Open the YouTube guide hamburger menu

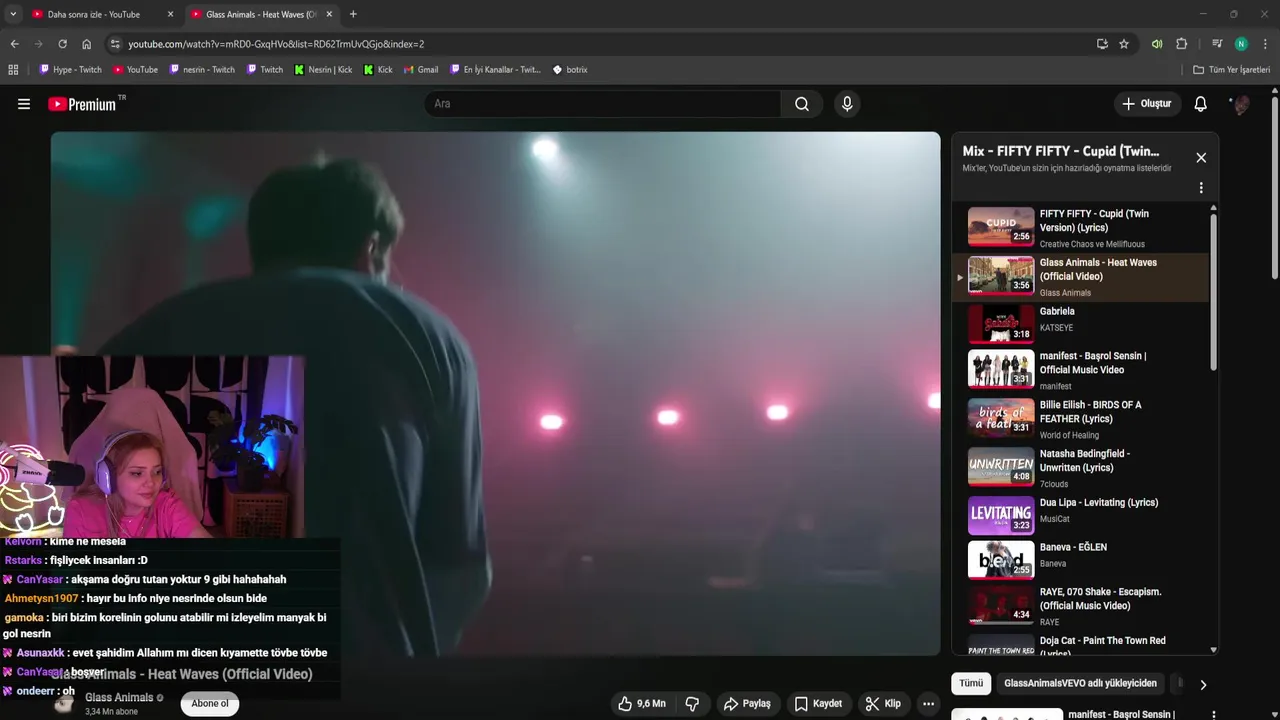coord(24,104)
